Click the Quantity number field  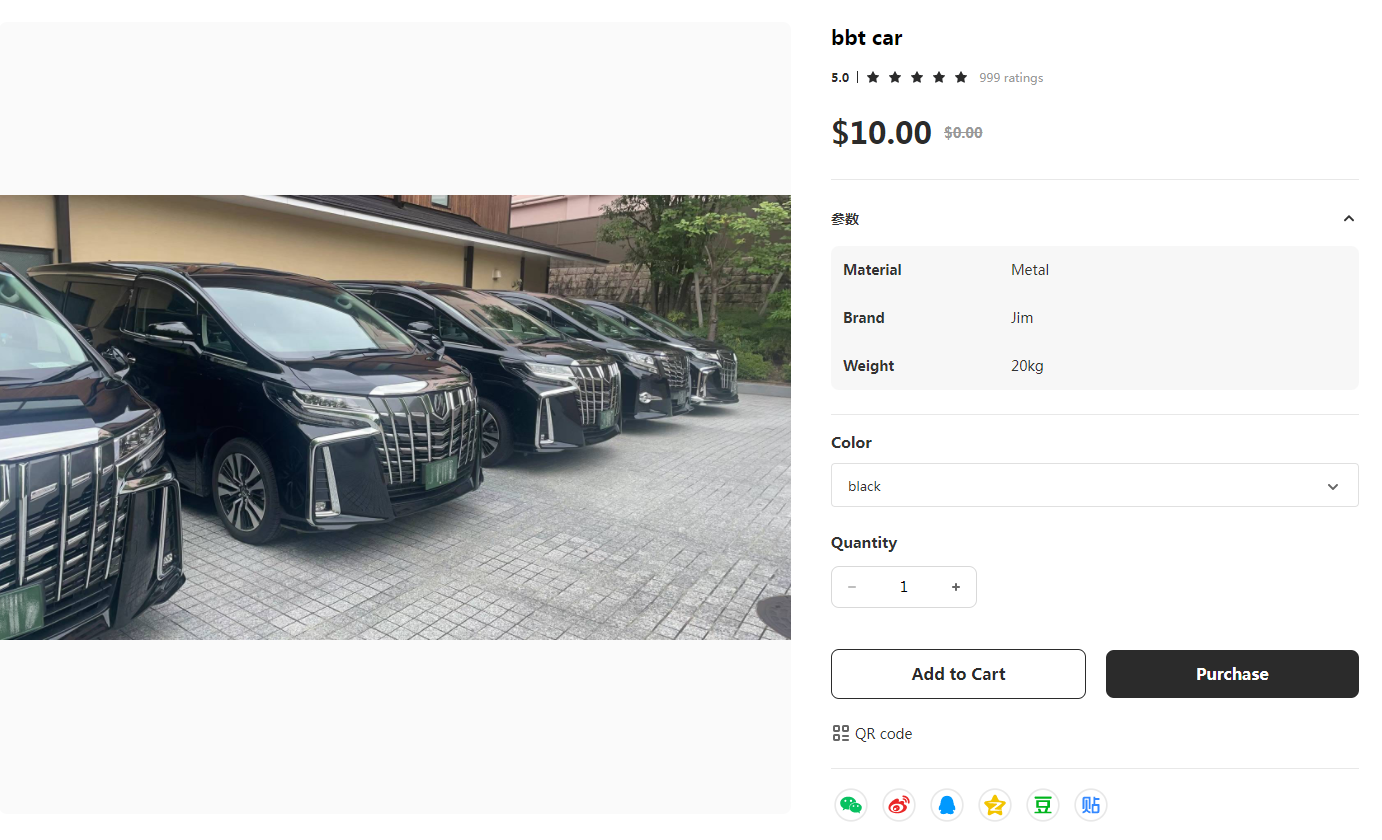tap(904, 587)
